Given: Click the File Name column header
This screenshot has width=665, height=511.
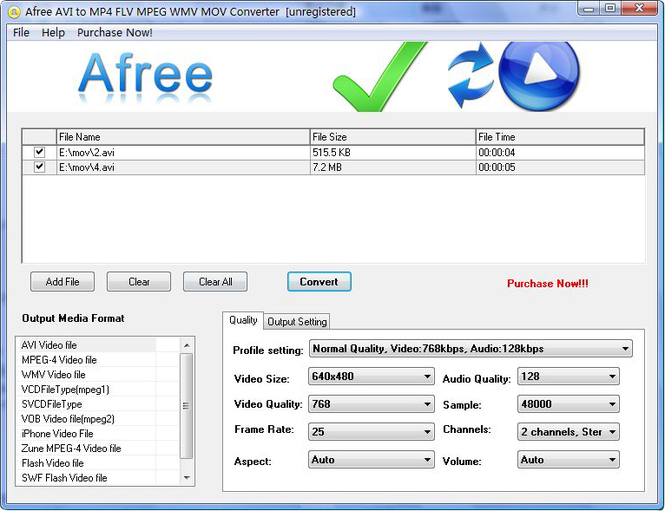Looking at the screenshot, I should click(x=183, y=137).
